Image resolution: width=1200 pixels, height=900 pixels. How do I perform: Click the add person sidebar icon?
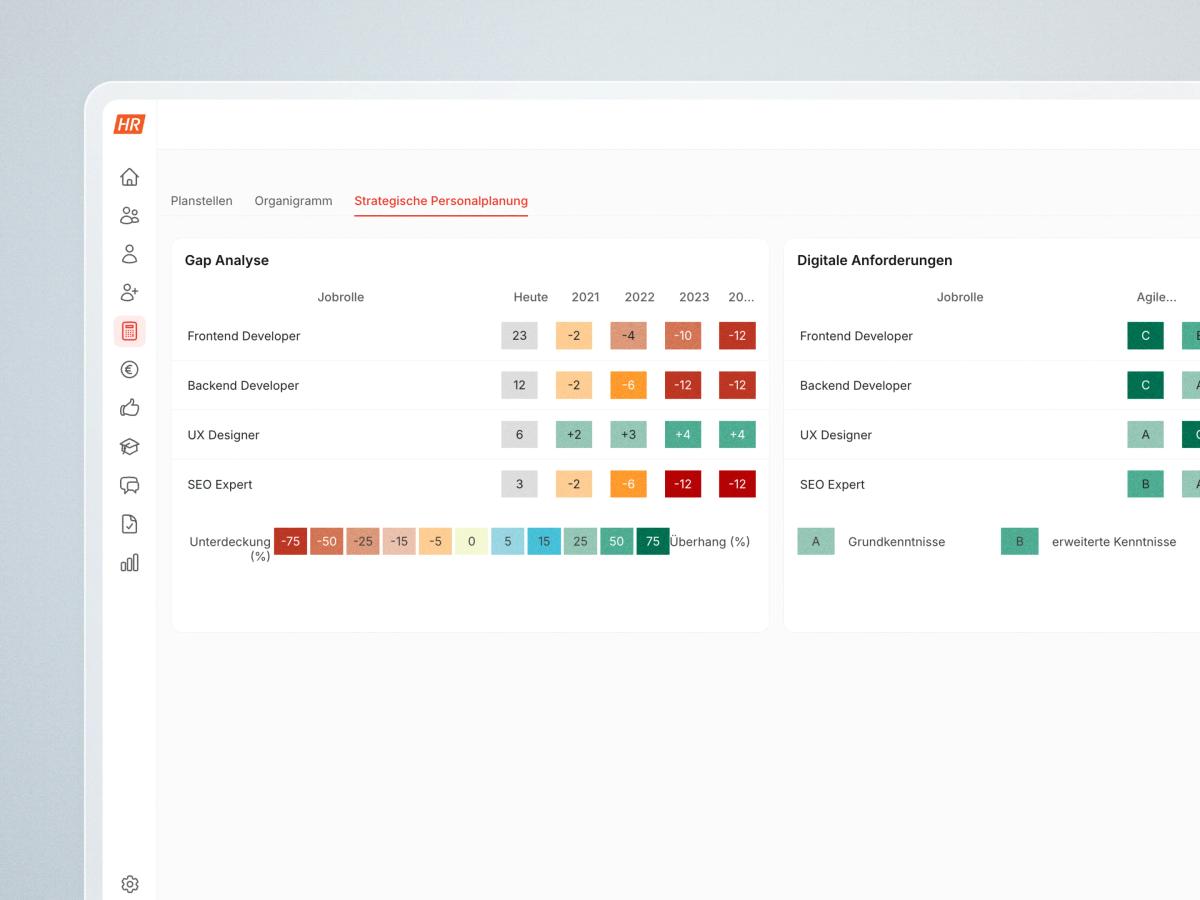[x=129, y=292]
